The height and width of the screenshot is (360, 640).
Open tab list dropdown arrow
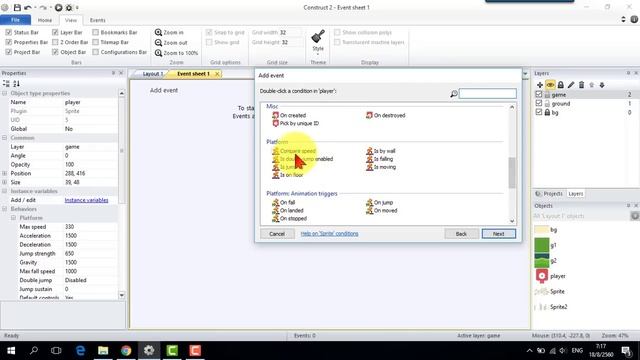pyautogui.click(x=525, y=74)
